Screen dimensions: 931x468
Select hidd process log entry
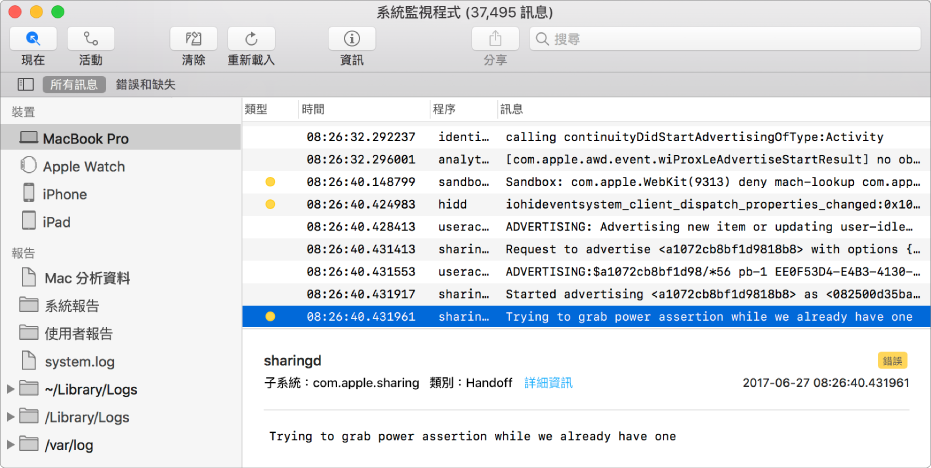[x=586, y=204]
